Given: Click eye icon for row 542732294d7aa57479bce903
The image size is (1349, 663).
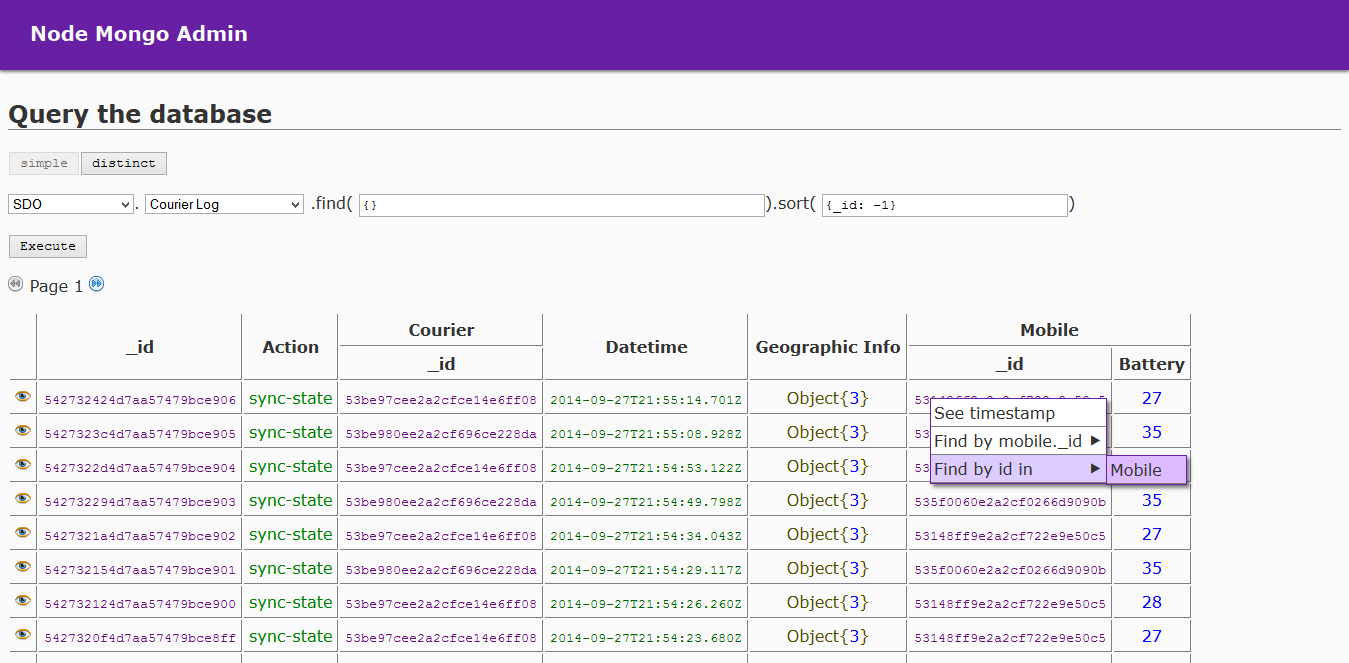Looking at the screenshot, I should click(x=23, y=499).
